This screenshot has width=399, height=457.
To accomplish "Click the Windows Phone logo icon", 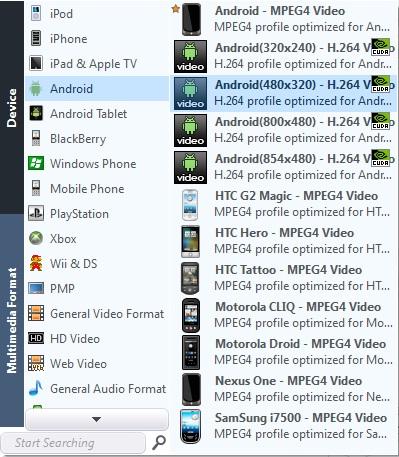I will click(x=36, y=163).
